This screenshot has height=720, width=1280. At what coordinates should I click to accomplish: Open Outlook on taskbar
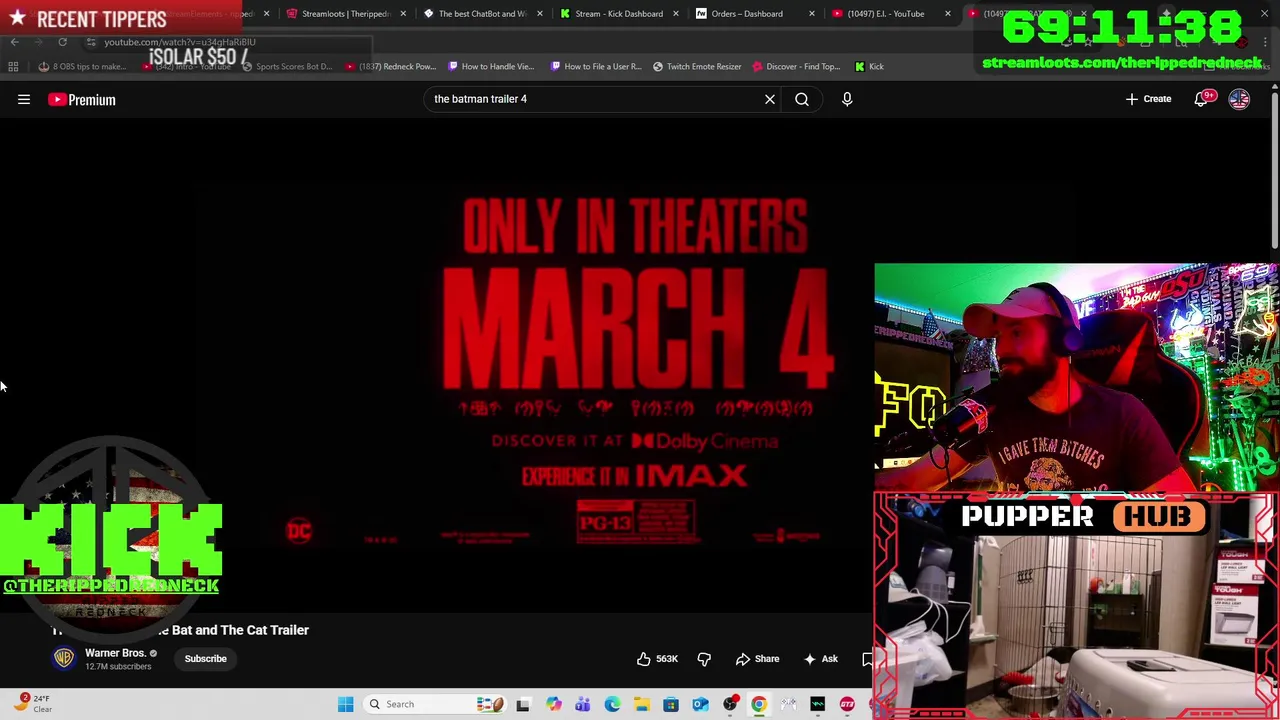(700, 704)
